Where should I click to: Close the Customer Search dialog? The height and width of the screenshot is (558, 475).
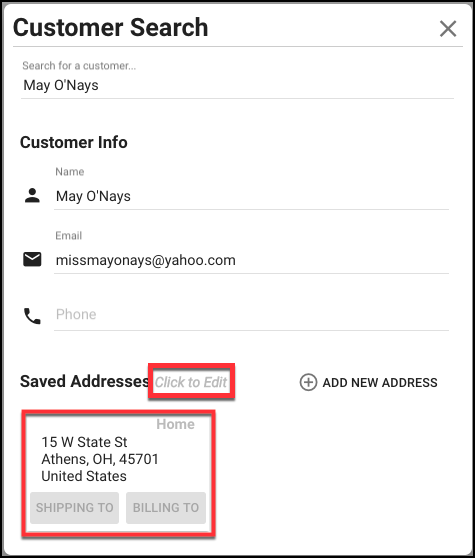448,28
